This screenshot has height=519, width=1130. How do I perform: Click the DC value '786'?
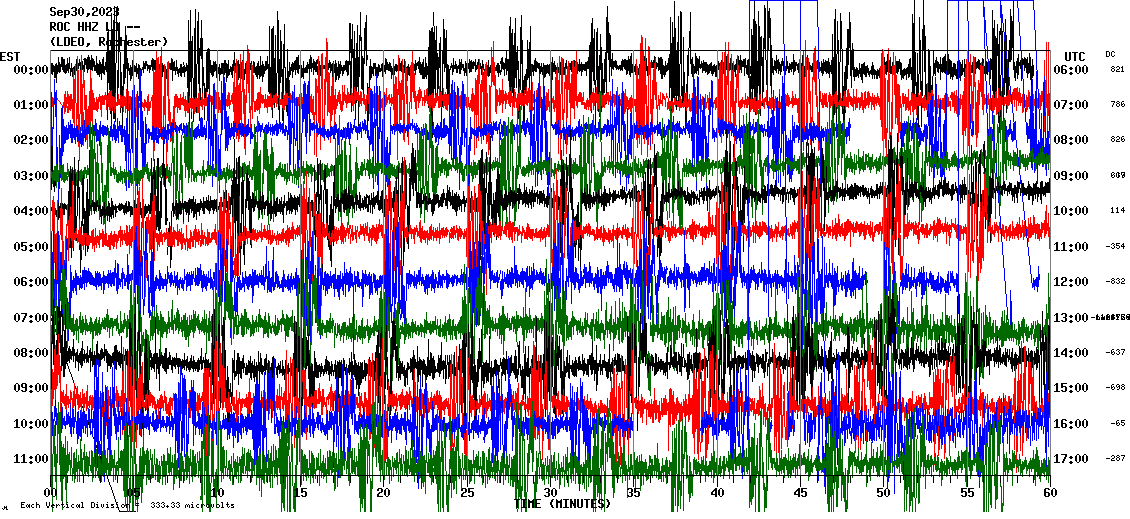coord(1118,105)
